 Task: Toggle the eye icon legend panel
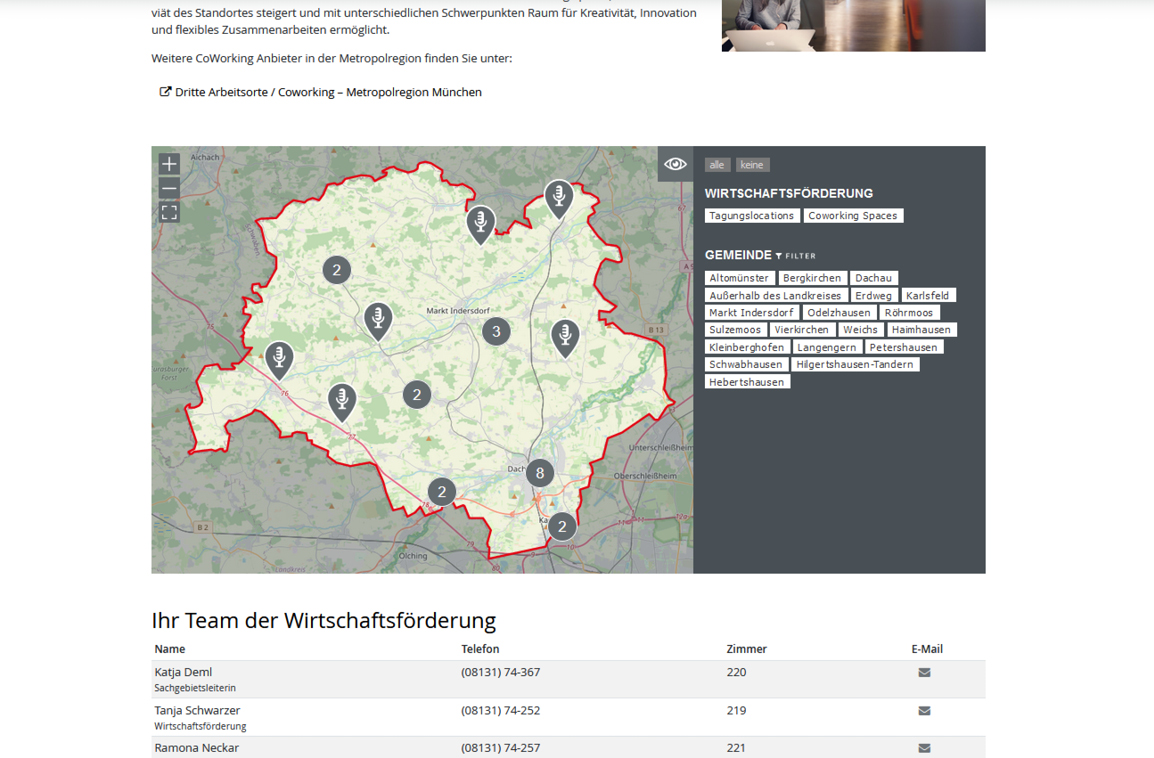[x=675, y=164]
